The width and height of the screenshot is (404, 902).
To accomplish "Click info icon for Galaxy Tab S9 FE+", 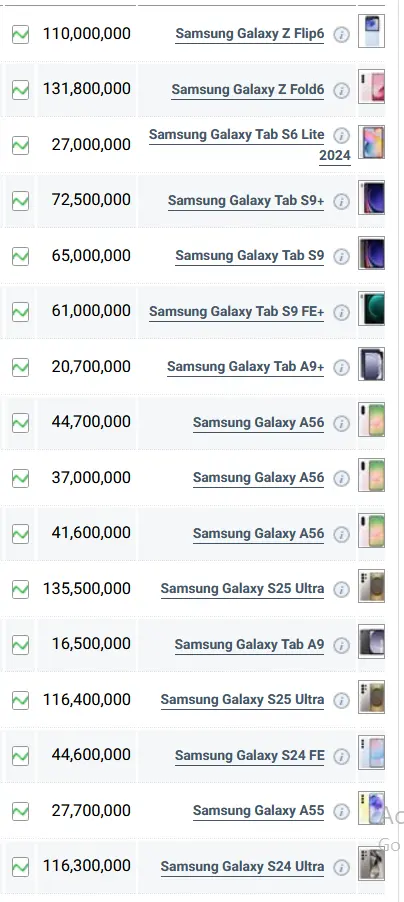I will (x=341, y=312).
